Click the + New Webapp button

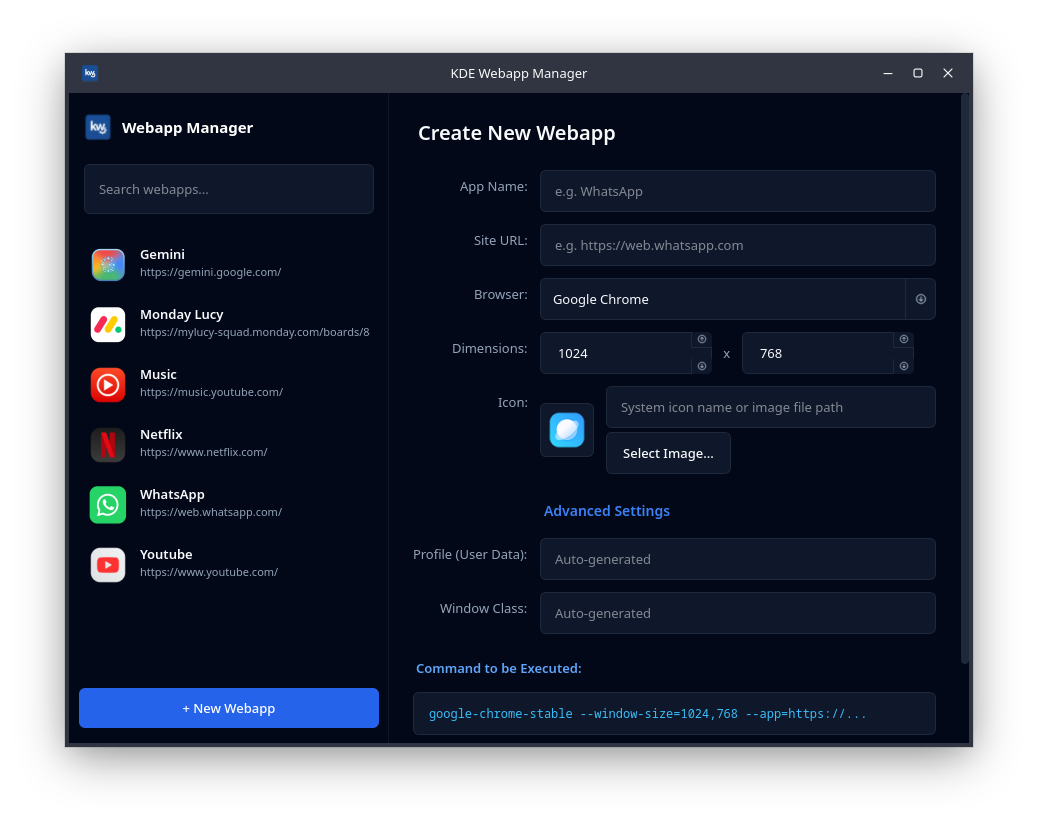[229, 708]
